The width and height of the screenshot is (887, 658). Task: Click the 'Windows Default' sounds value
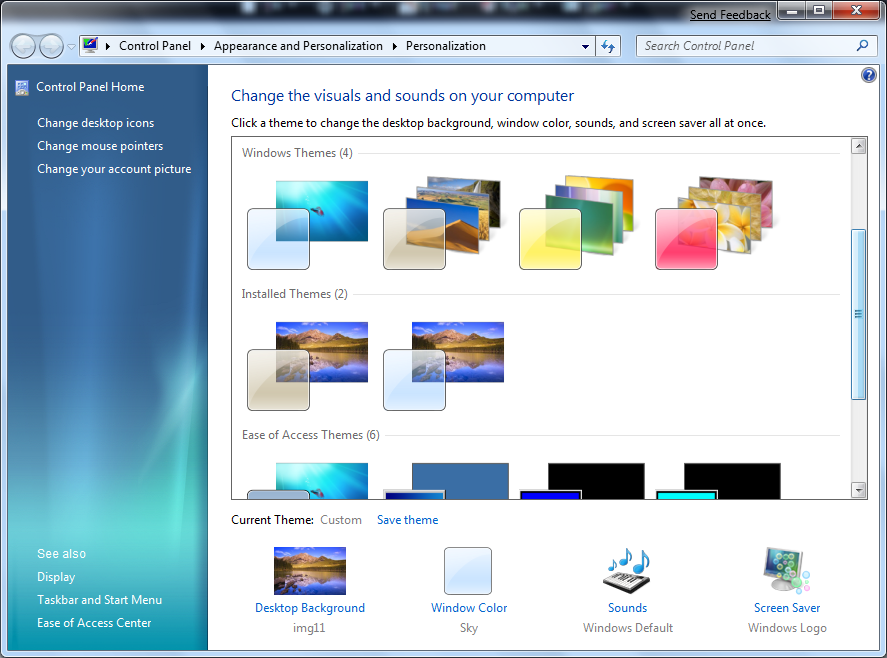coord(628,628)
